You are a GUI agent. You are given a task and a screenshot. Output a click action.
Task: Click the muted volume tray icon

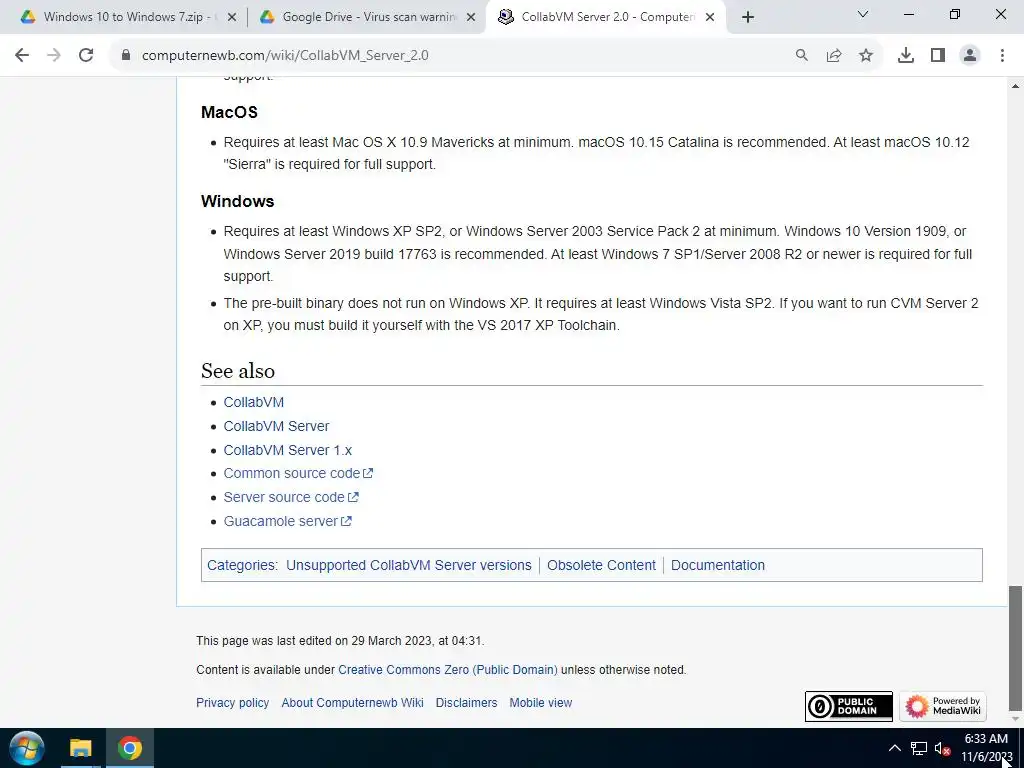pyautogui.click(x=942, y=748)
